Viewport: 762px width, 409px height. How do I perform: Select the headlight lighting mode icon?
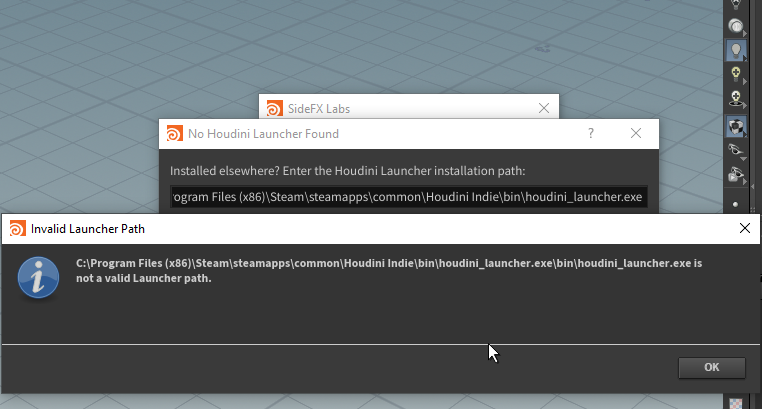(736, 26)
